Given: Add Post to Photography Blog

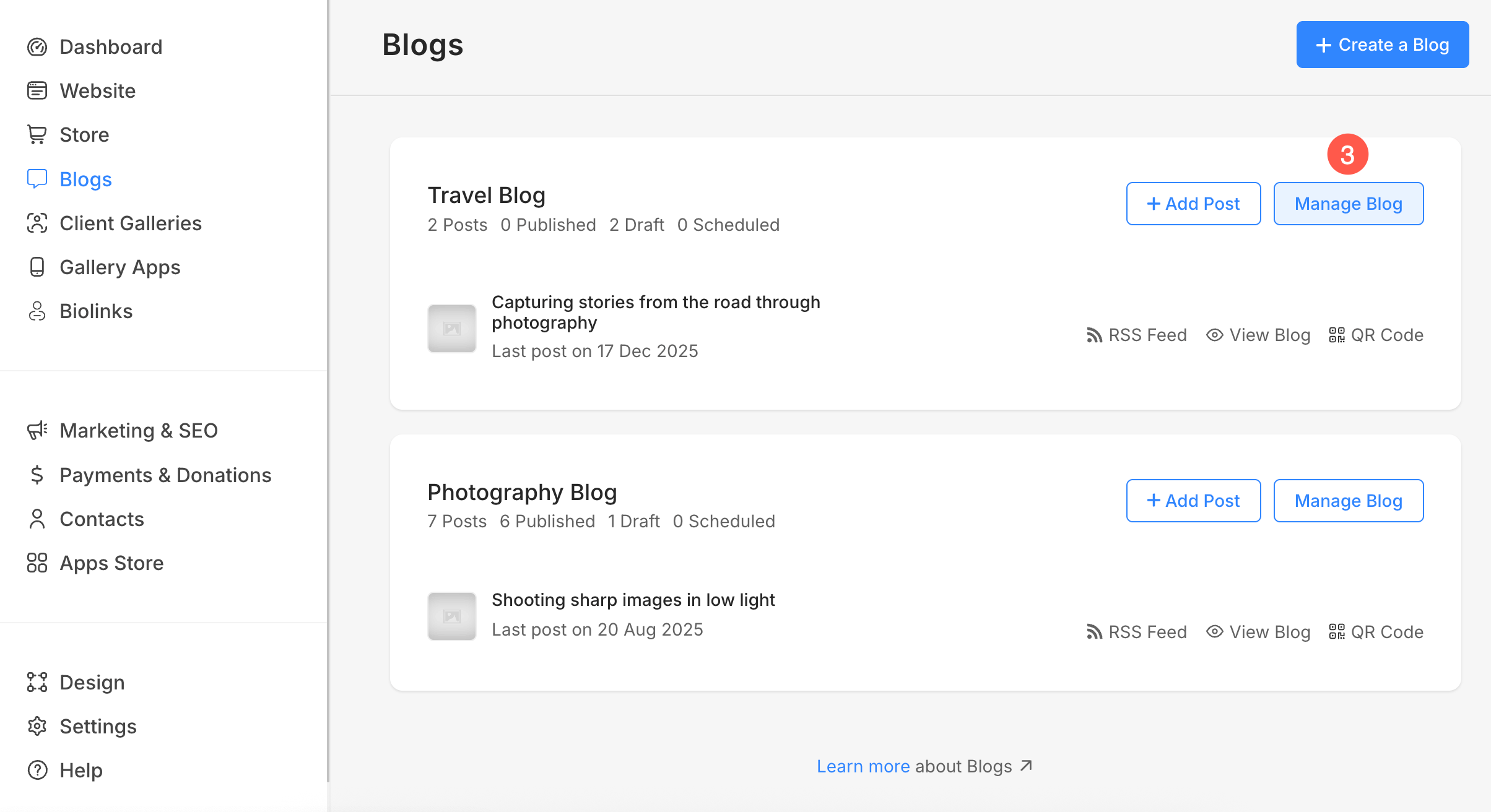Looking at the screenshot, I should click(x=1193, y=501).
